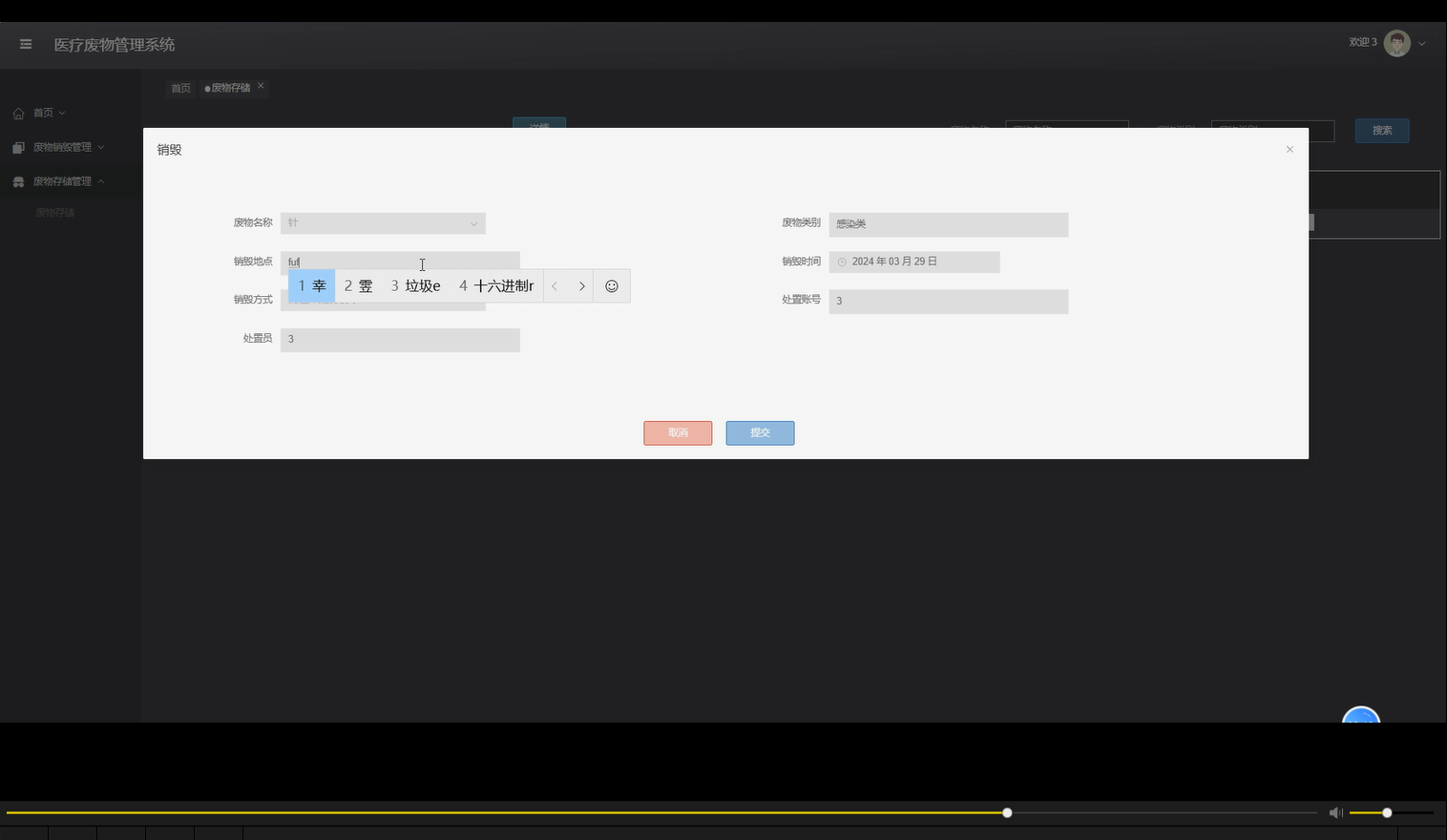Click the video progress slider handle
The width and height of the screenshot is (1447, 840).
(1007, 812)
